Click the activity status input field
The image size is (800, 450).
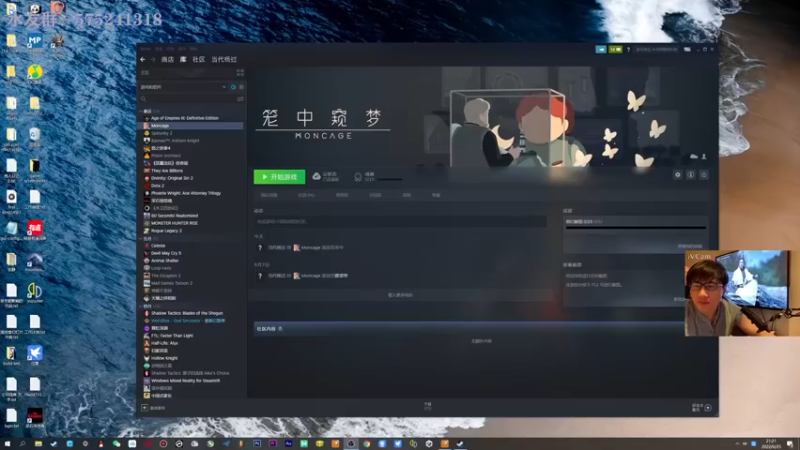(400, 221)
